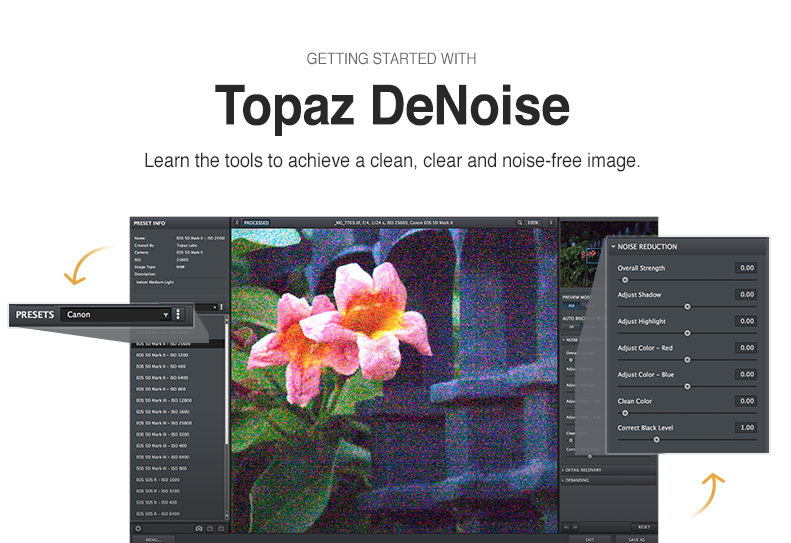Click the preset settings gear icon
791x543 pixels.
click(138, 528)
